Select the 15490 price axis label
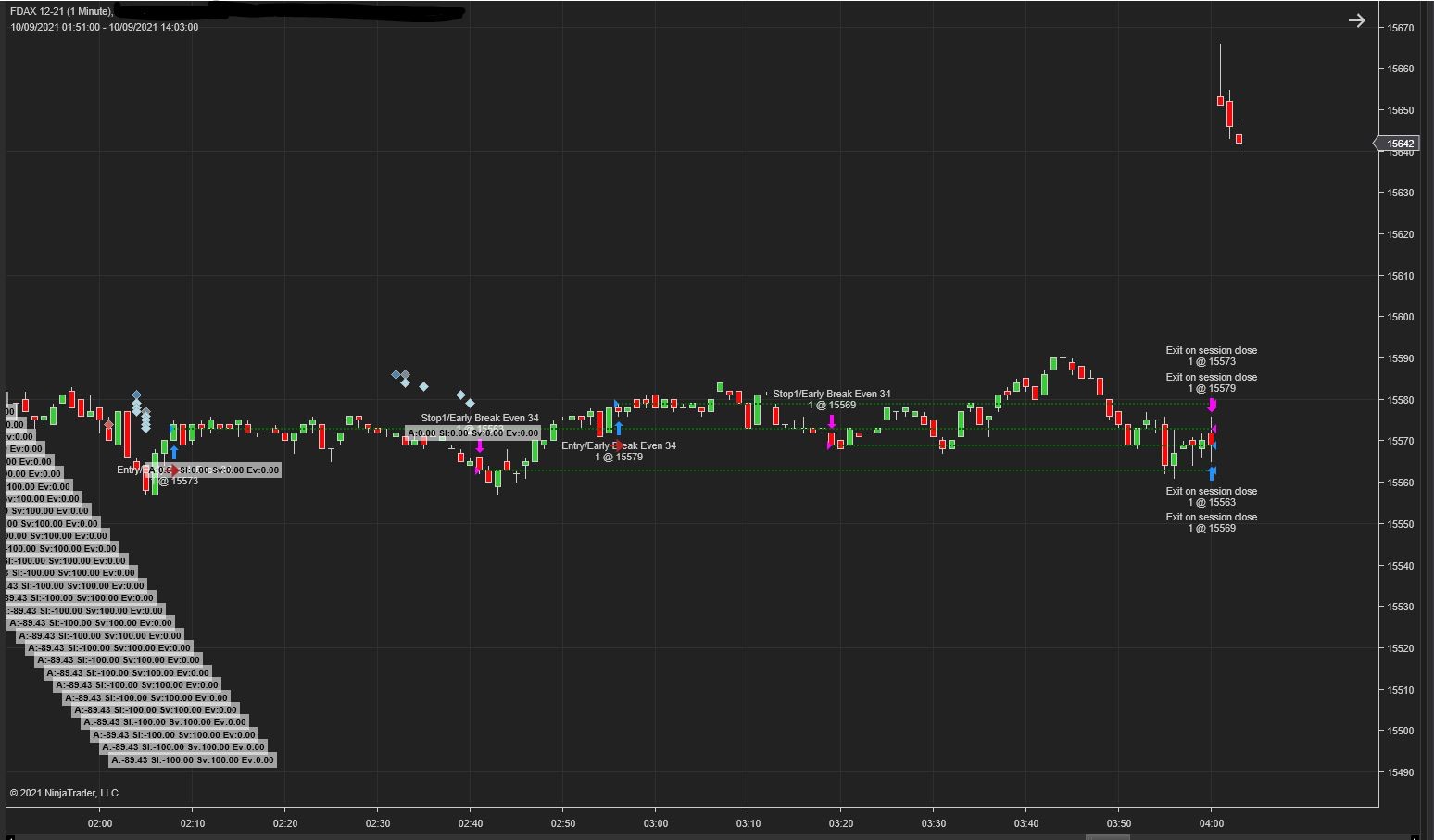 click(1401, 772)
